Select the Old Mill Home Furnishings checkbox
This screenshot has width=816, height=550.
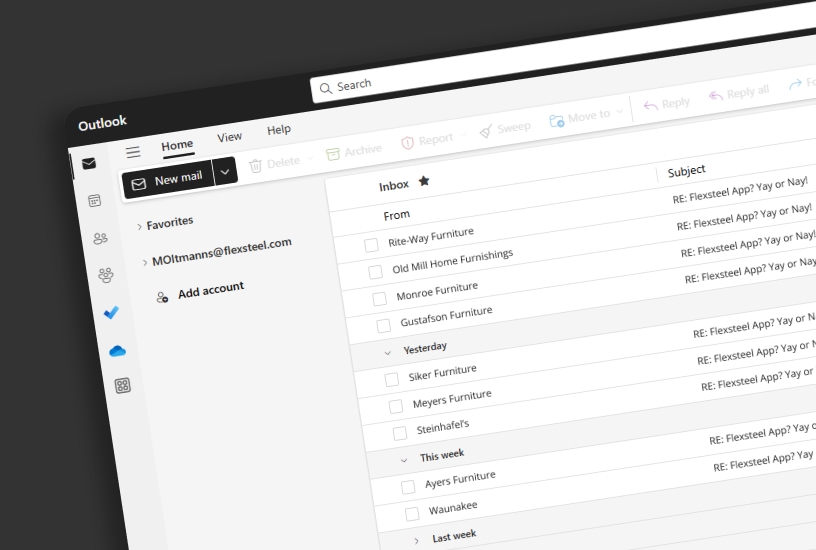tap(375, 272)
